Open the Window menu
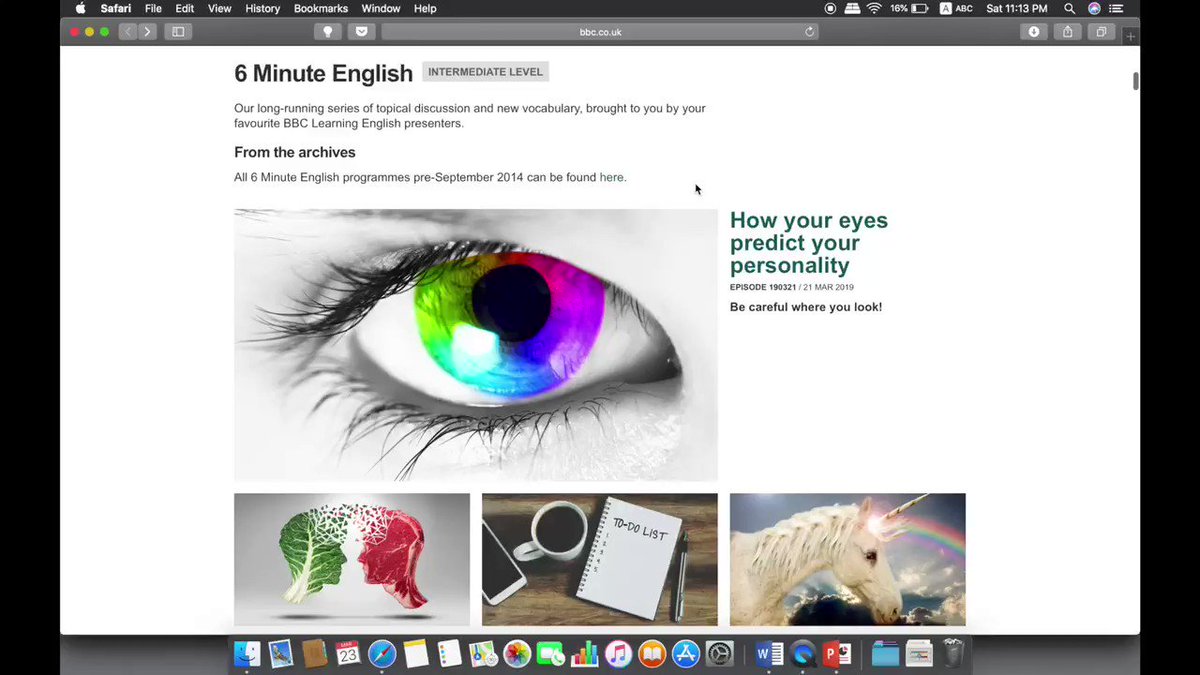Image resolution: width=1200 pixels, height=675 pixels. pos(381,8)
